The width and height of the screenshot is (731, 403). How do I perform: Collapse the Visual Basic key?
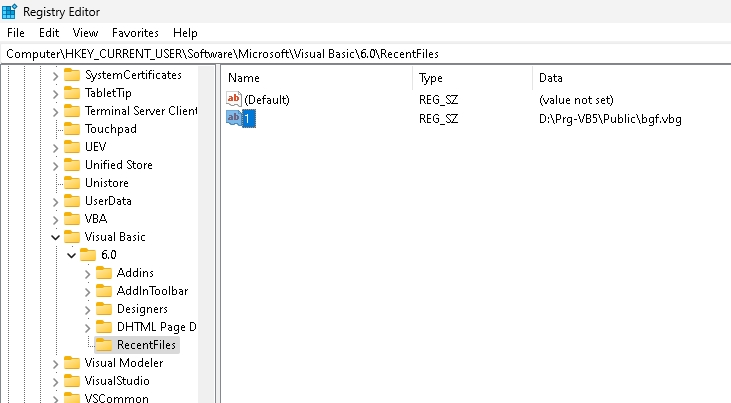(x=55, y=237)
